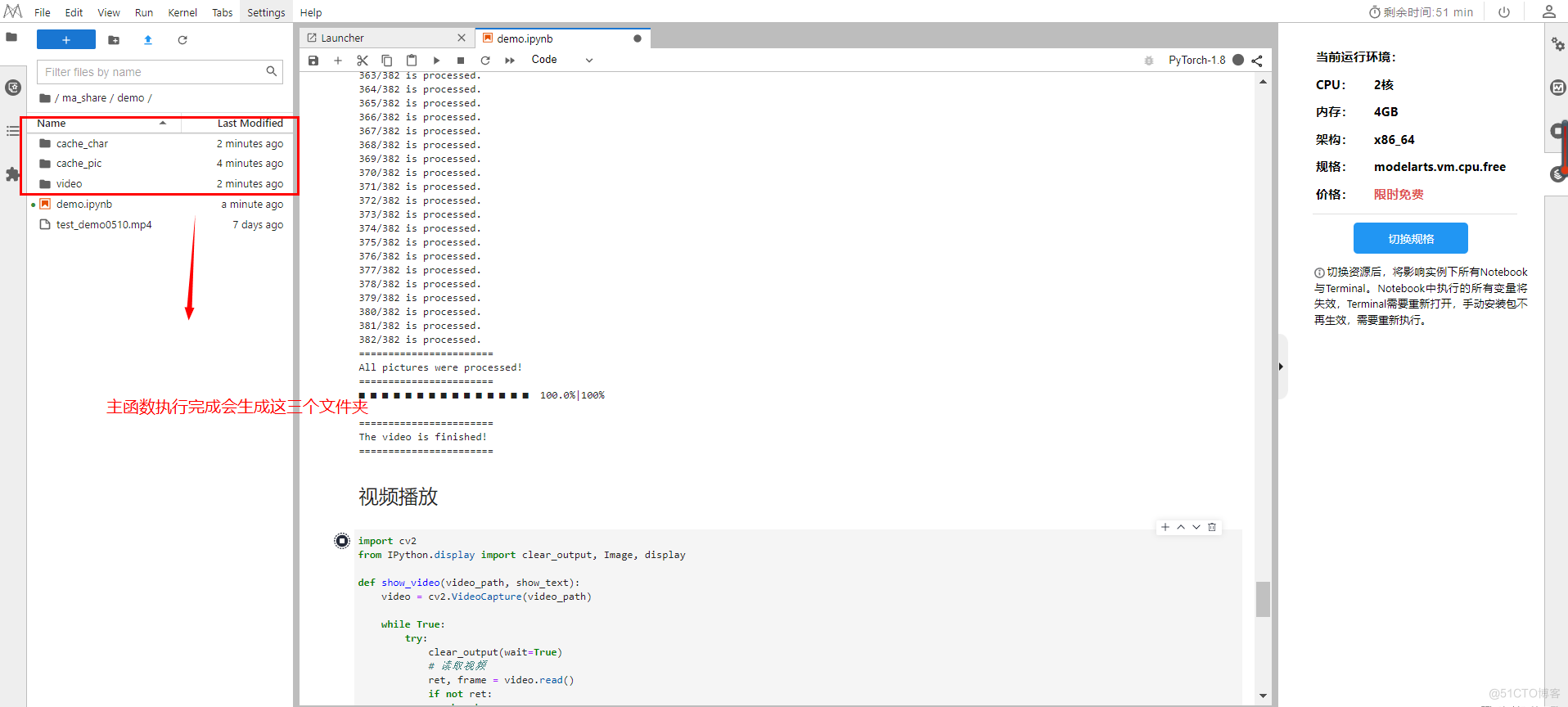
Task: Cut the selected cell
Action: [363, 60]
